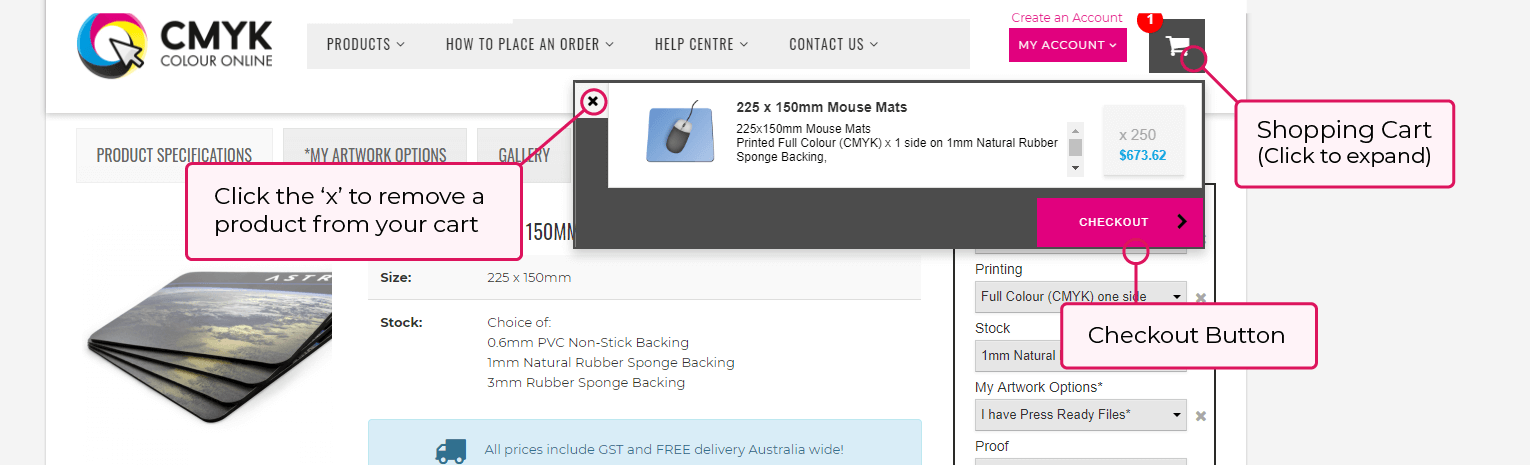Open the Contact Us menu

click(833, 44)
